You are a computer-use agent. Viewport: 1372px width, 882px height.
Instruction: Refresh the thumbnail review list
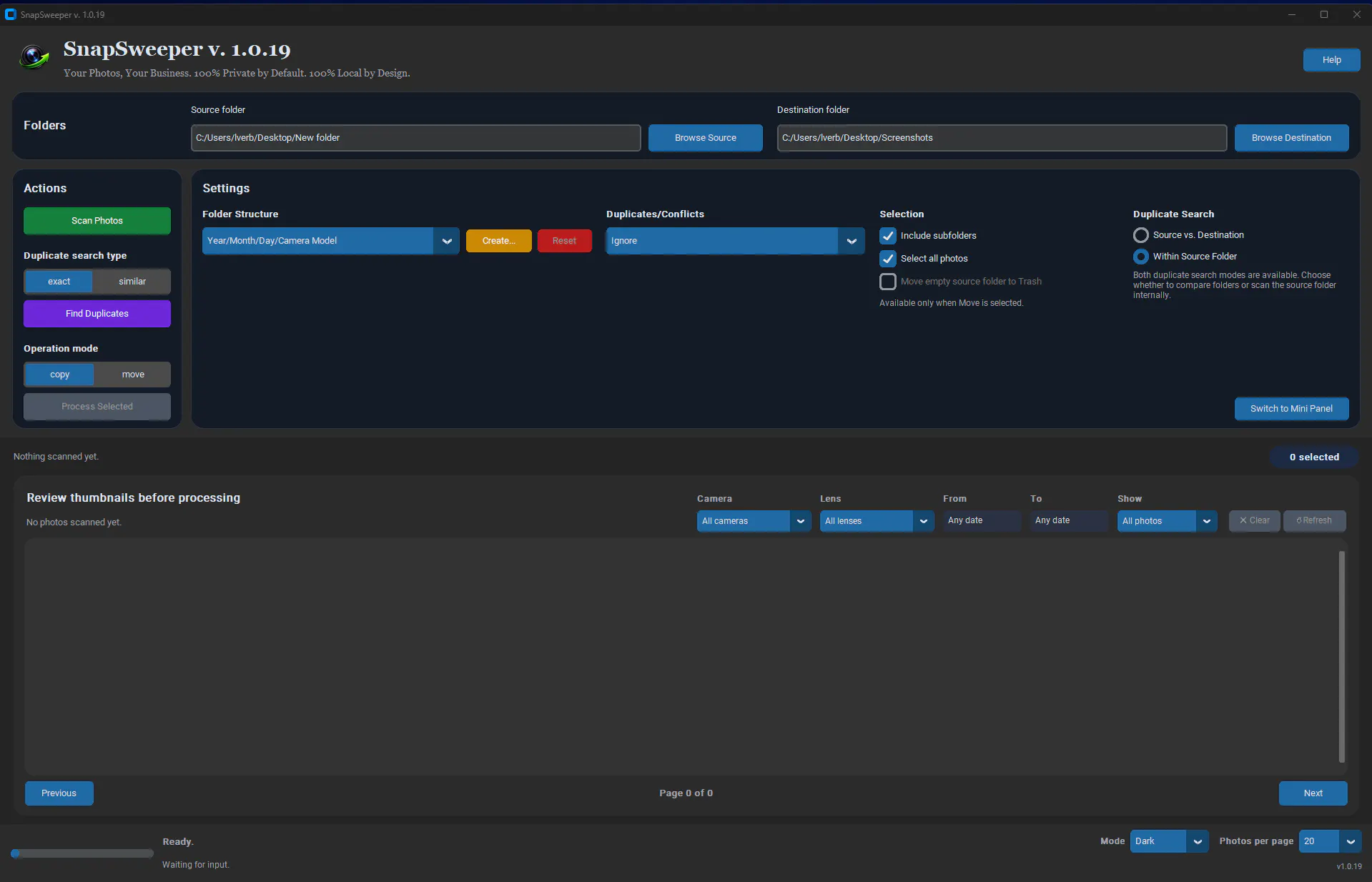pyautogui.click(x=1314, y=521)
